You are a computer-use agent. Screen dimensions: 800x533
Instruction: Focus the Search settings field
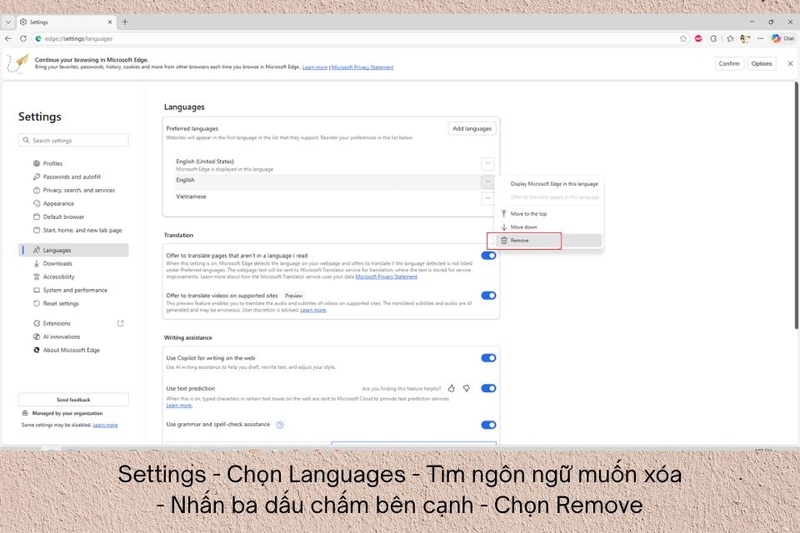tap(73, 140)
